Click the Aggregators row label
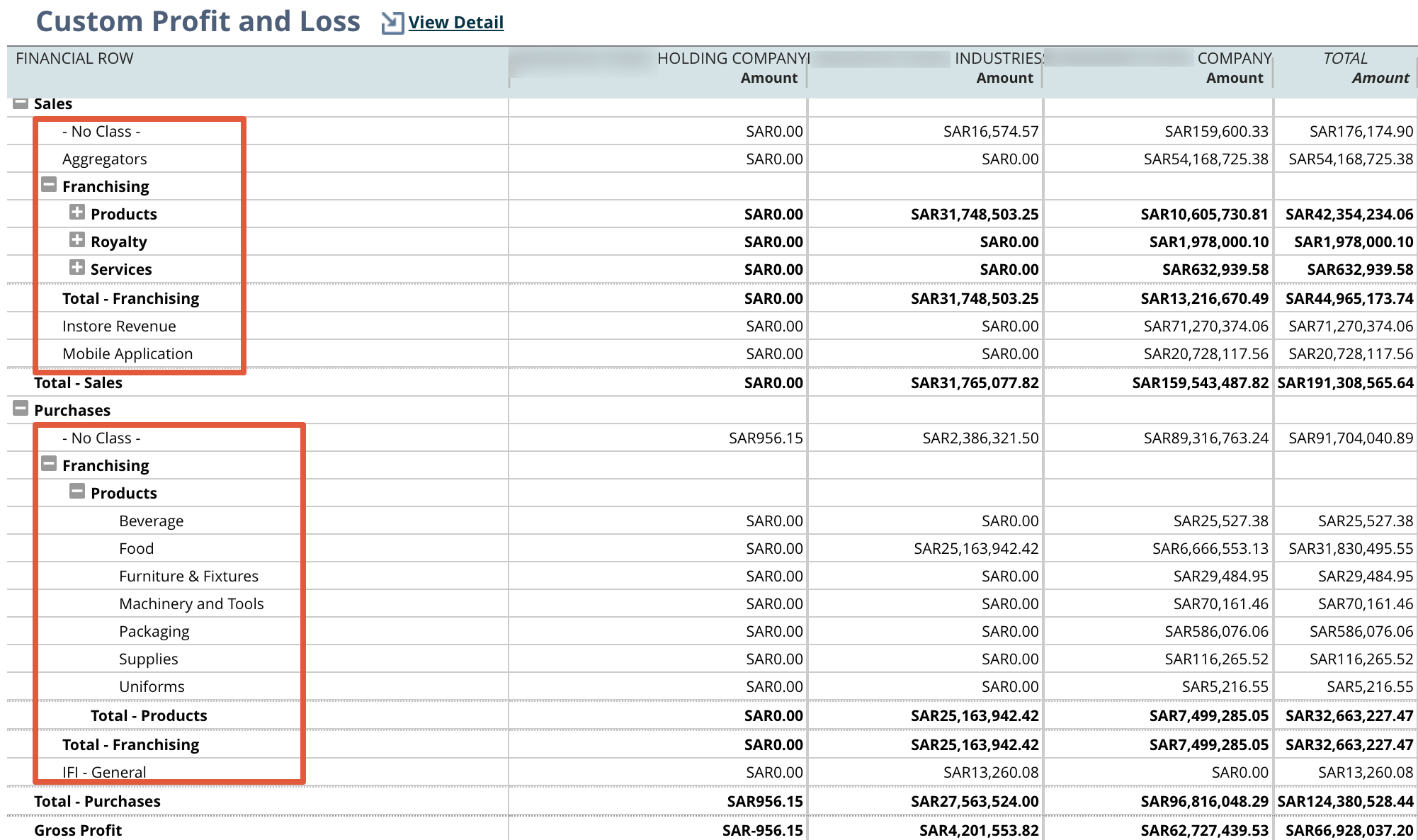Screen dimensions: 1418x840 (x=105, y=159)
